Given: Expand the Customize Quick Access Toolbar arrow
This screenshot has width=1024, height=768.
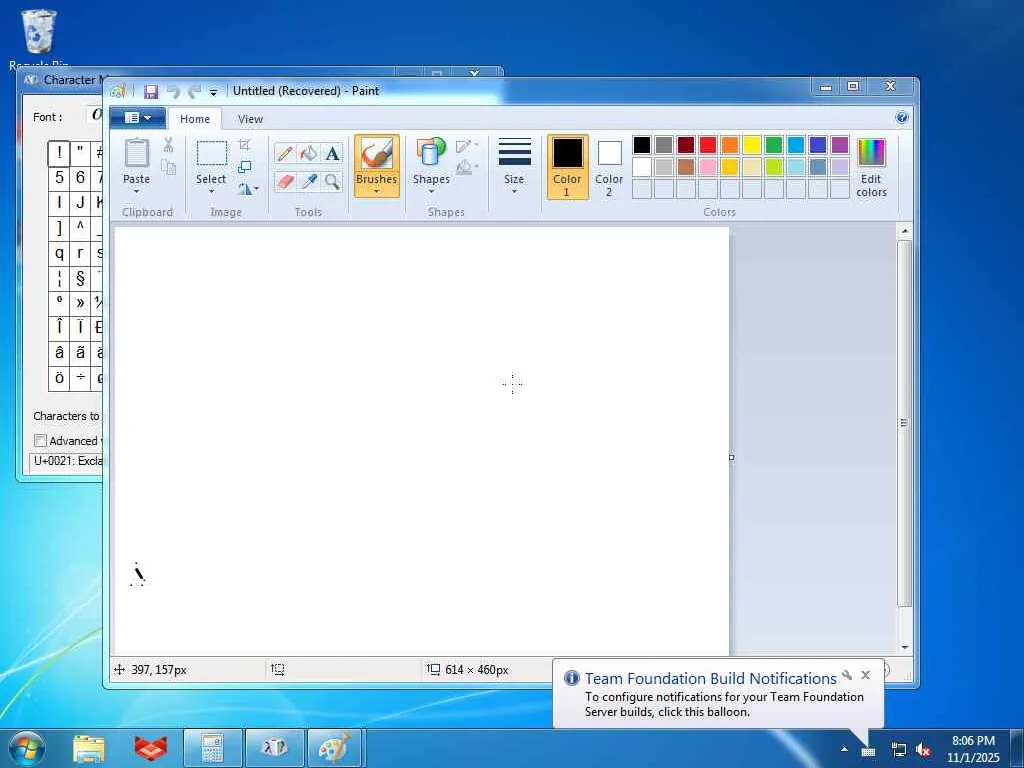Looking at the screenshot, I should point(213,93).
